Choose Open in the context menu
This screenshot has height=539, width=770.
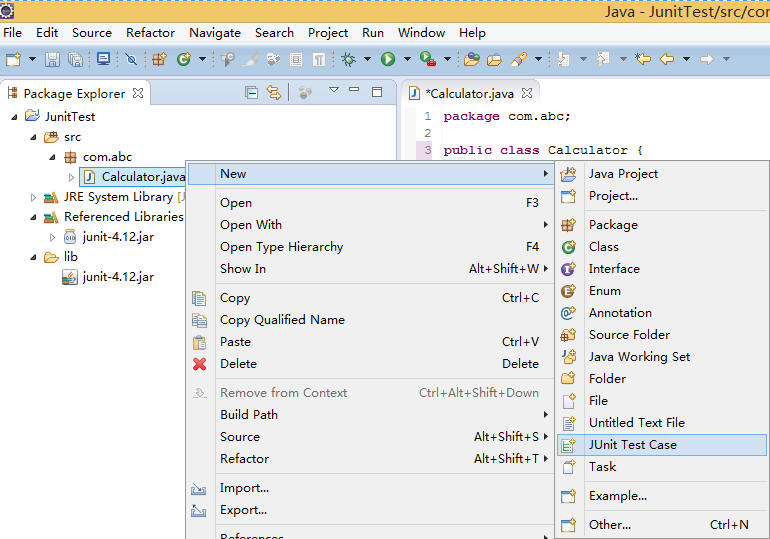(x=371, y=203)
